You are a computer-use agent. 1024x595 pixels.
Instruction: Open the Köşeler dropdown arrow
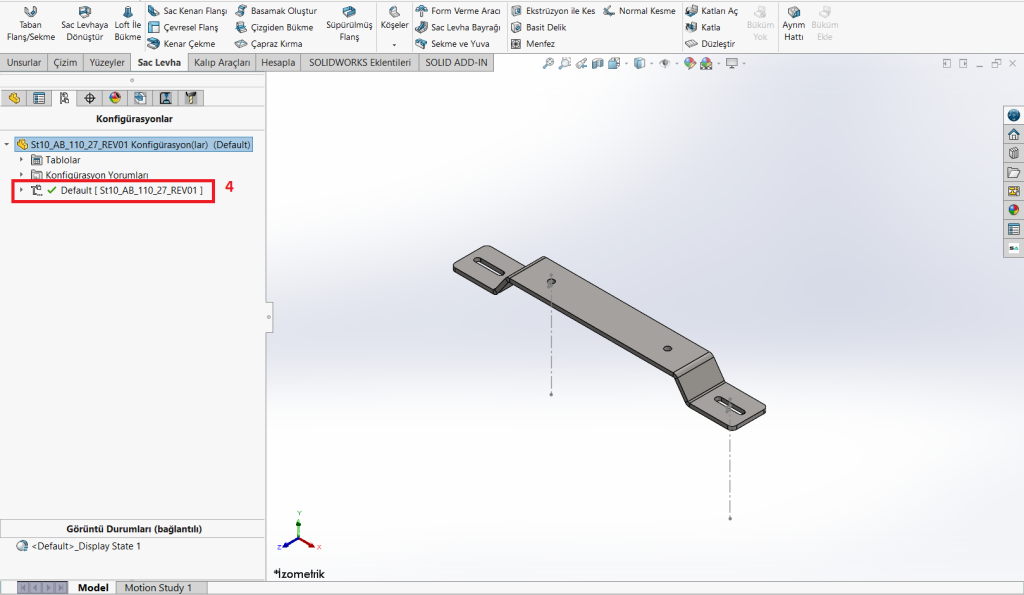point(394,45)
